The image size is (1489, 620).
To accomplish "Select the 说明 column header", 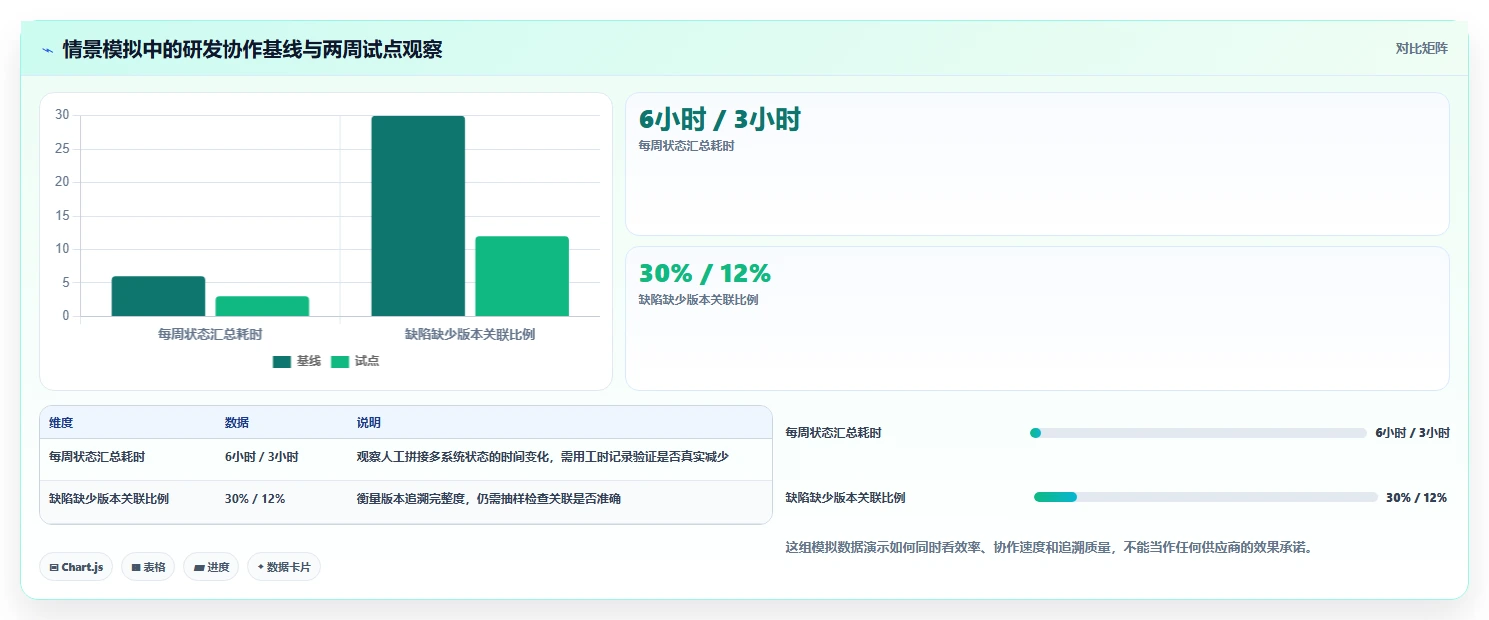I will click(x=369, y=423).
